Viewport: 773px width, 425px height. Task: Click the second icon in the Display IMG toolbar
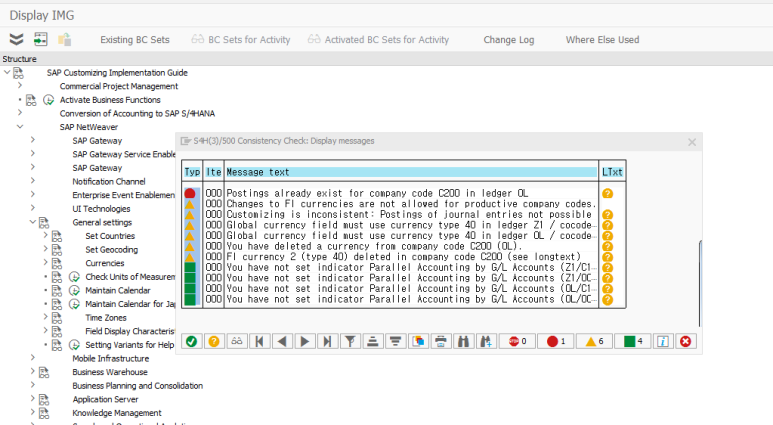point(41,39)
